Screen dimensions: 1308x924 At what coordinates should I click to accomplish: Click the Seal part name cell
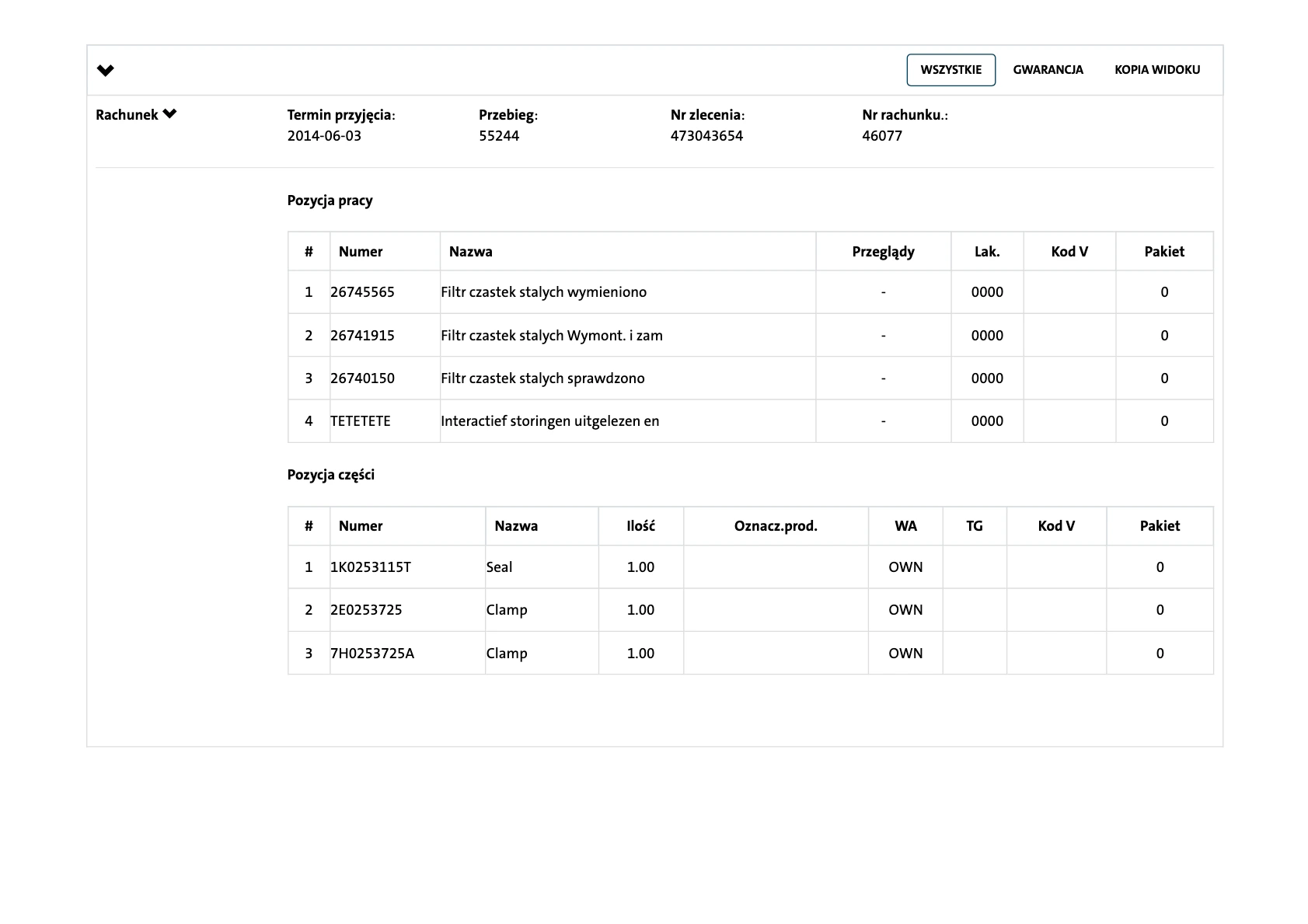[499, 567]
